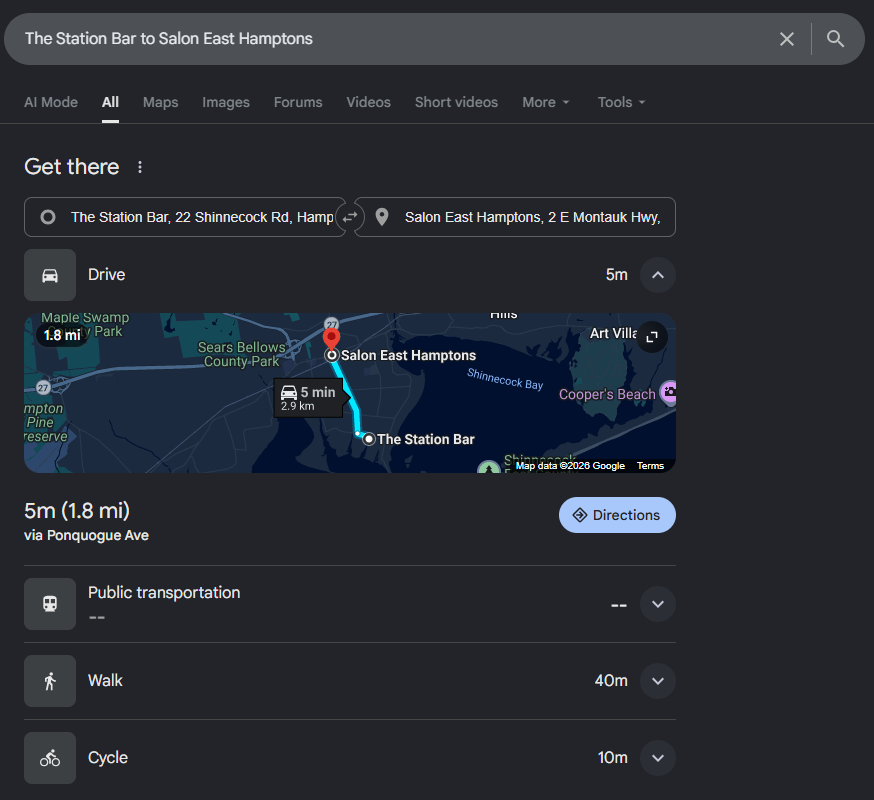Open the Videos tab
Image resolution: width=874 pixels, height=800 pixels.
368,102
